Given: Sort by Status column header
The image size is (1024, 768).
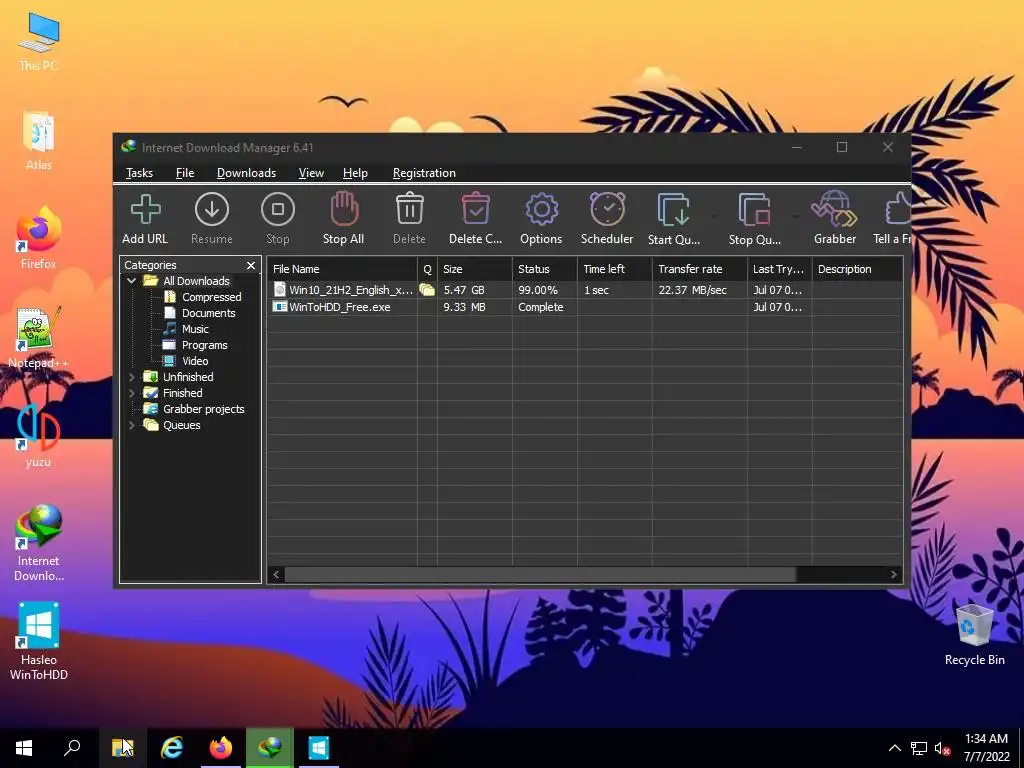Looking at the screenshot, I should pyautogui.click(x=545, y=269).
